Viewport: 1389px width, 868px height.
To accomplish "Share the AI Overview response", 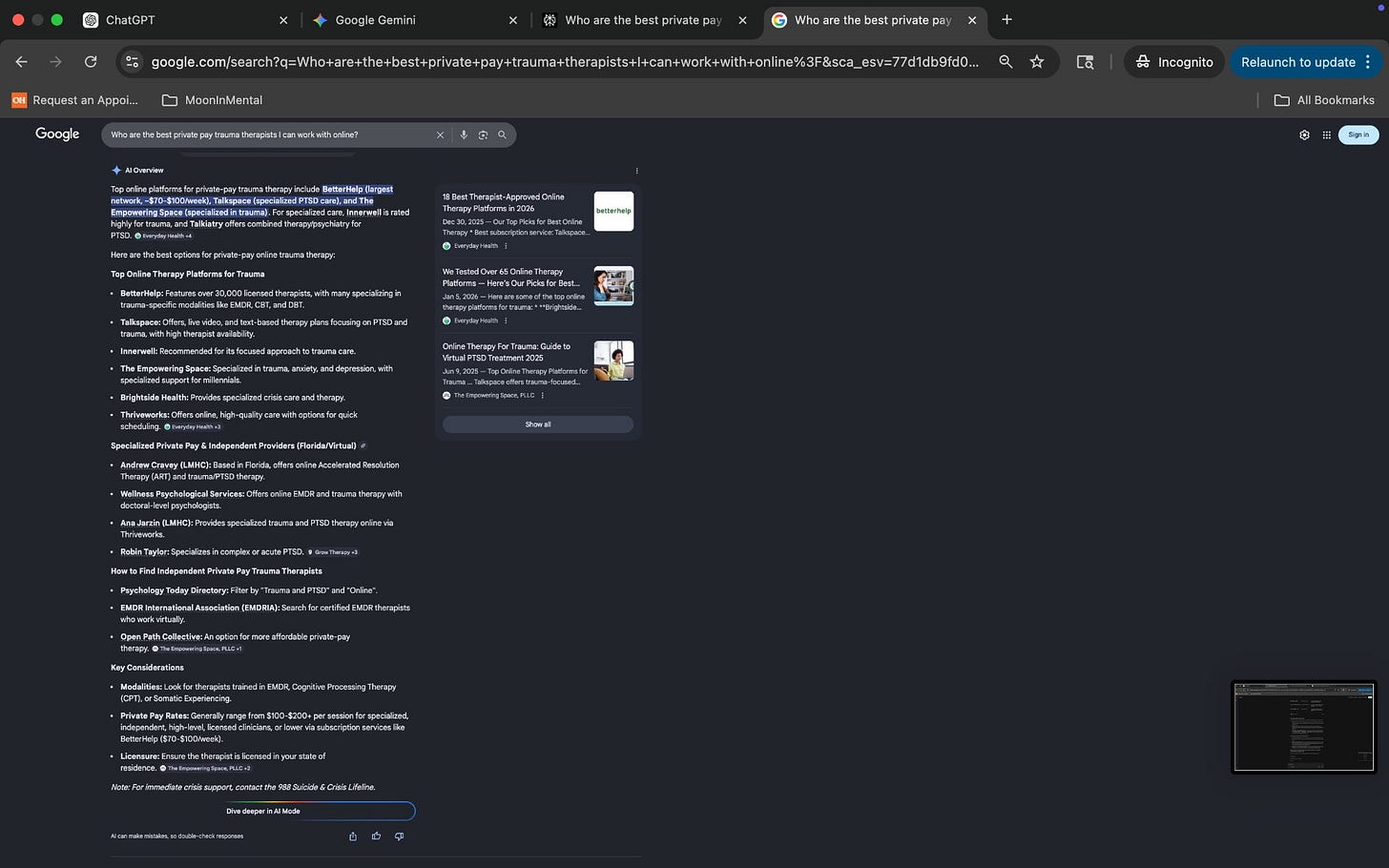I will pos(353,837).
